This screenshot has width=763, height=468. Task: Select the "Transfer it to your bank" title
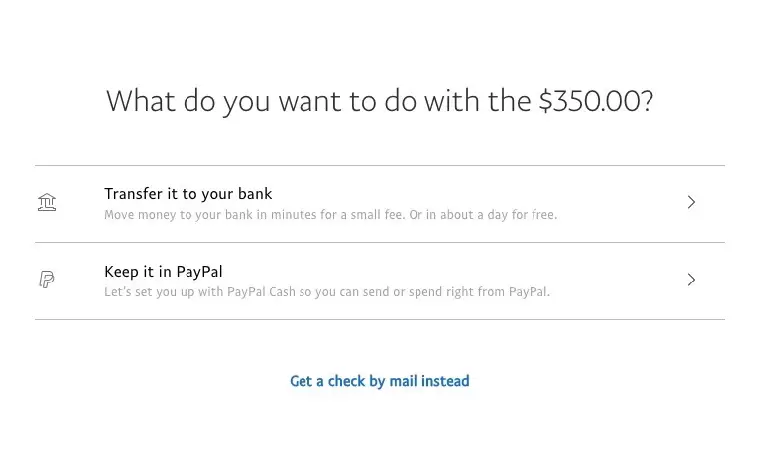tap(188, 194)
